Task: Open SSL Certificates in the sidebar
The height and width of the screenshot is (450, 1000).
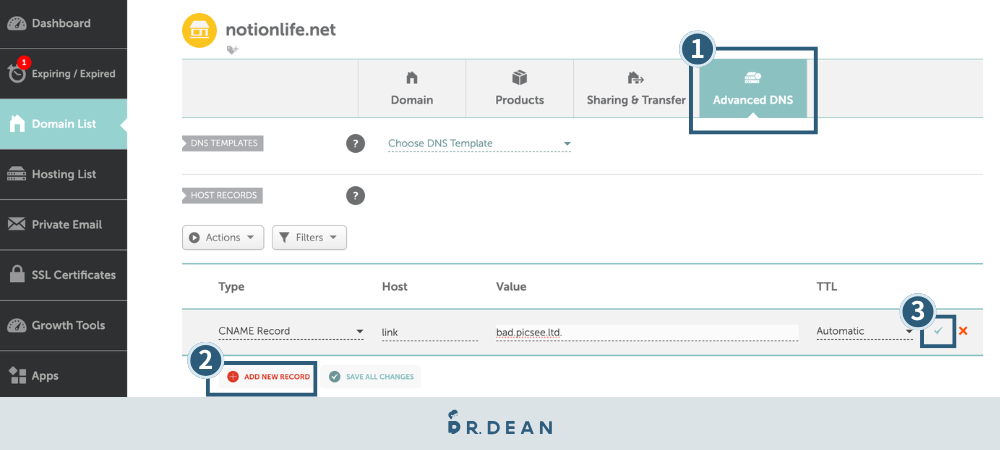Action: (x=63, y=275)
